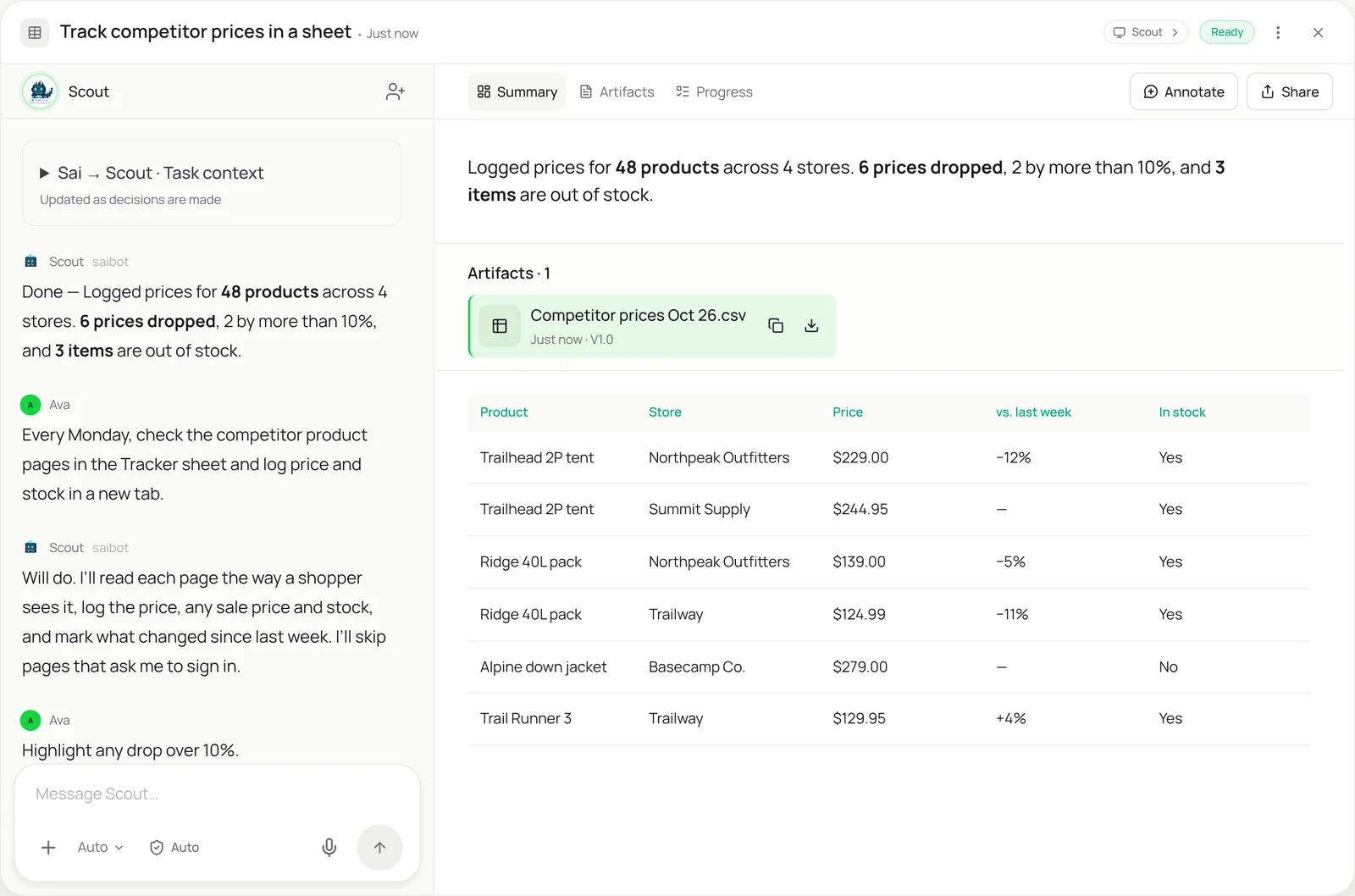Click the Price column header
The height and width of the screenshot is (896, 1355).
848,412
